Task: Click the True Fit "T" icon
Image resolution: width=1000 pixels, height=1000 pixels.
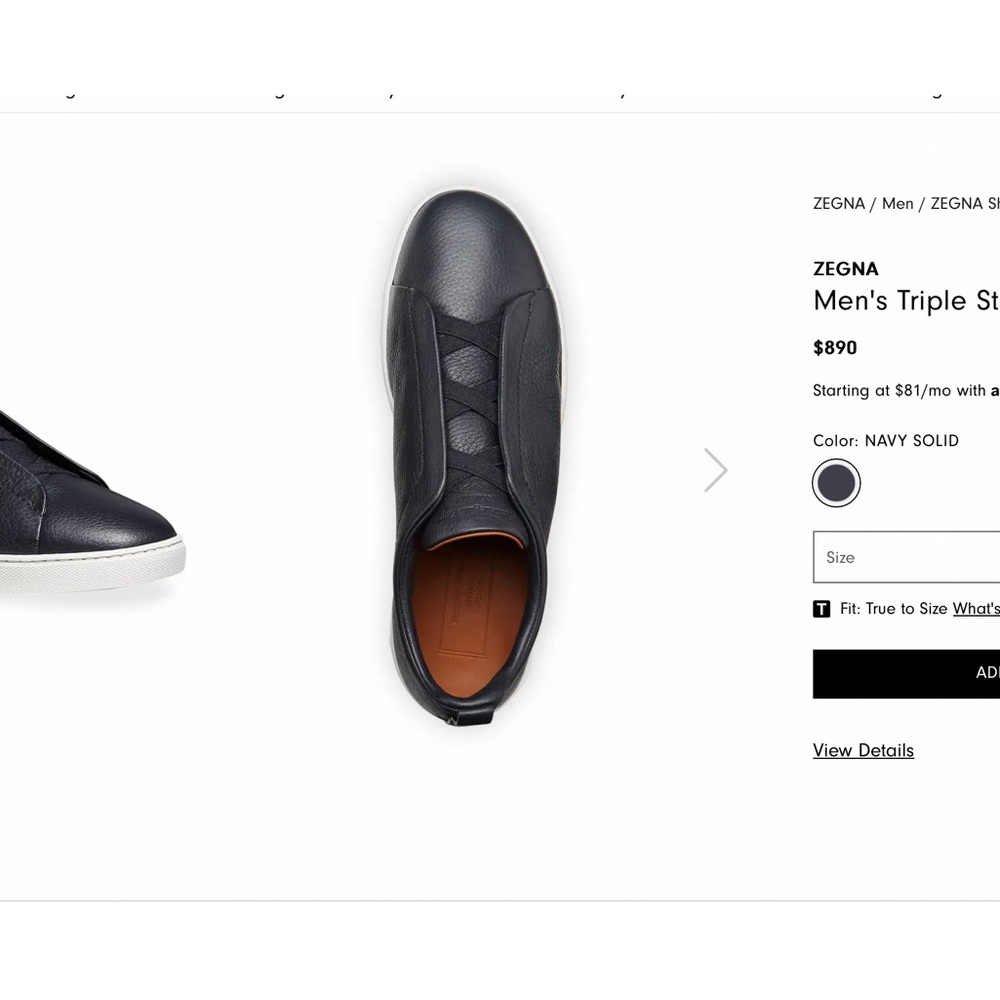Action: (x=821, y=608)
